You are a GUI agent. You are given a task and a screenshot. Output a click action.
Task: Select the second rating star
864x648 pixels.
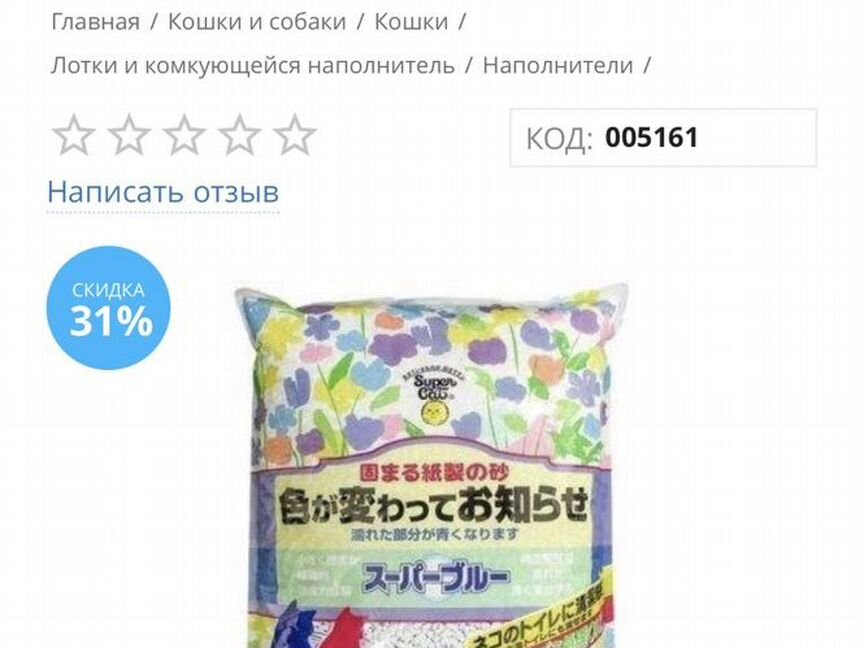click(129, 134)
